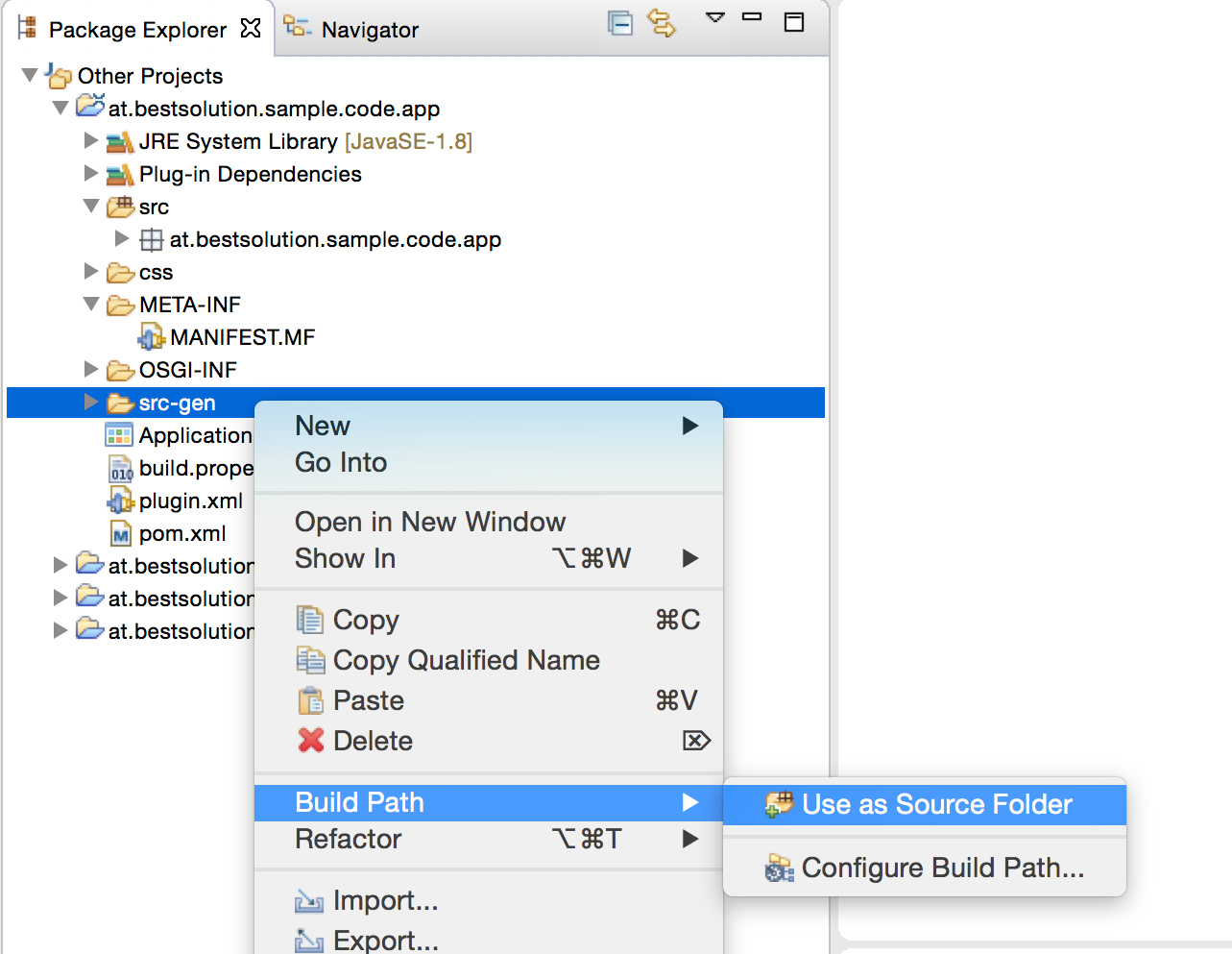Collapse the META-INF folder
Image resolution: width=1232 pixels, height=954 pixels.
[x=91, y=304]
